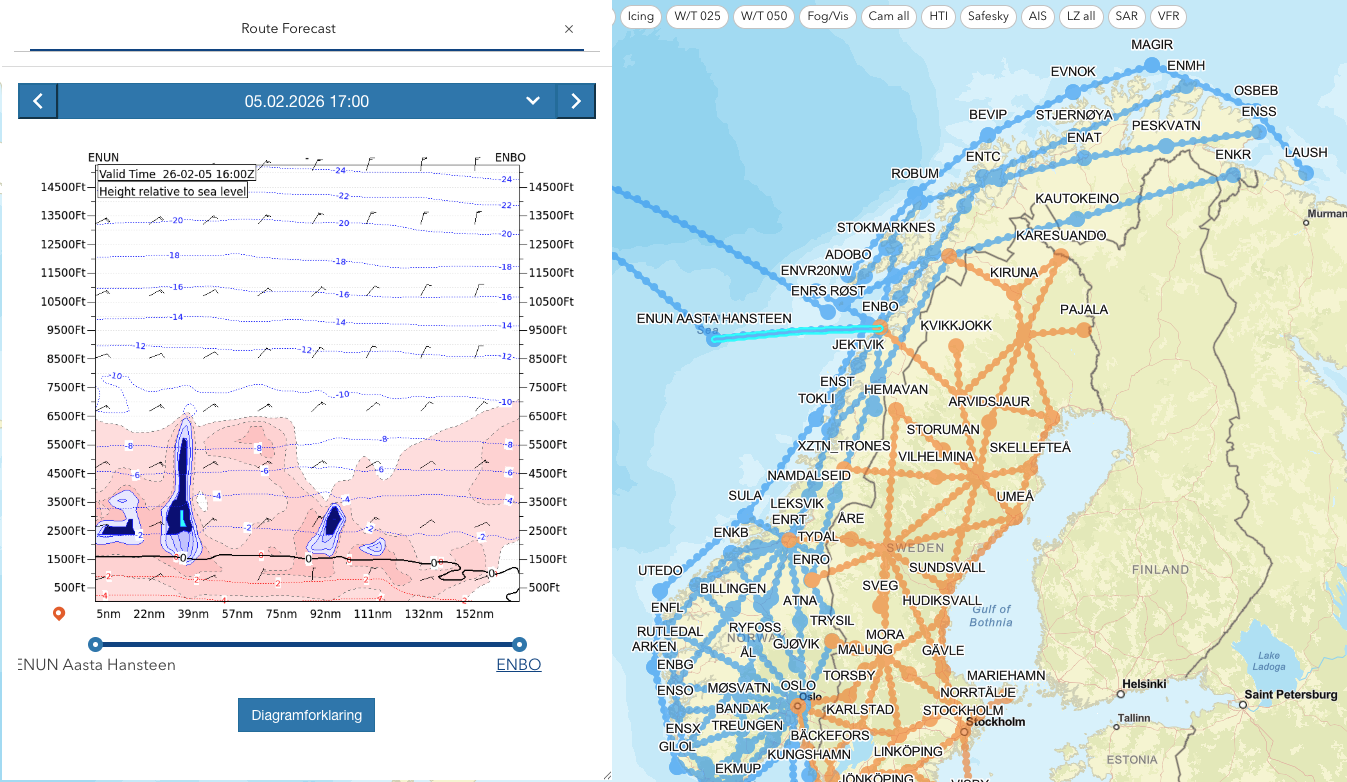
Task: Go to next forecast time
Action: pos(576,101)
